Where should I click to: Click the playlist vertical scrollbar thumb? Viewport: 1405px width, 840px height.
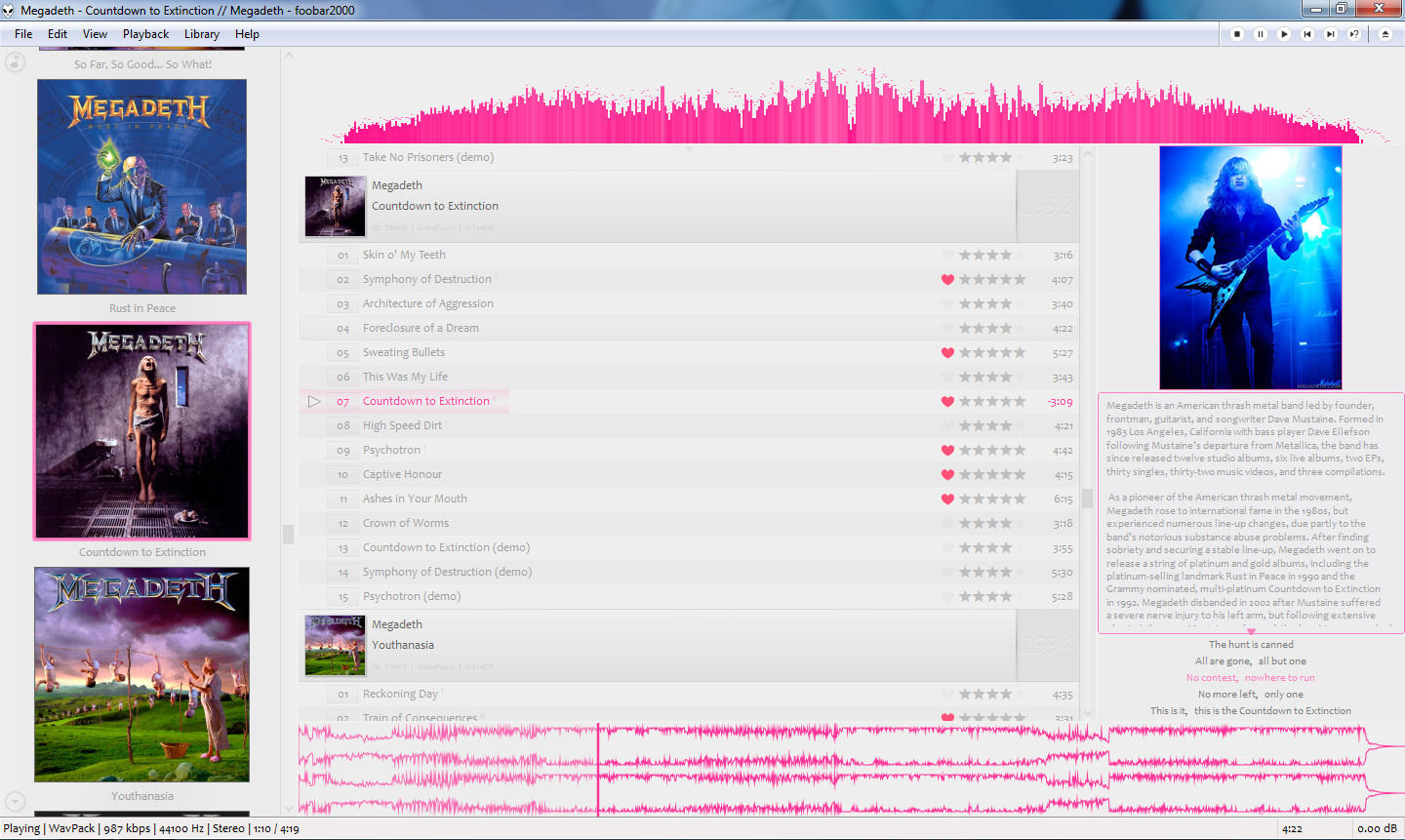1088,499
